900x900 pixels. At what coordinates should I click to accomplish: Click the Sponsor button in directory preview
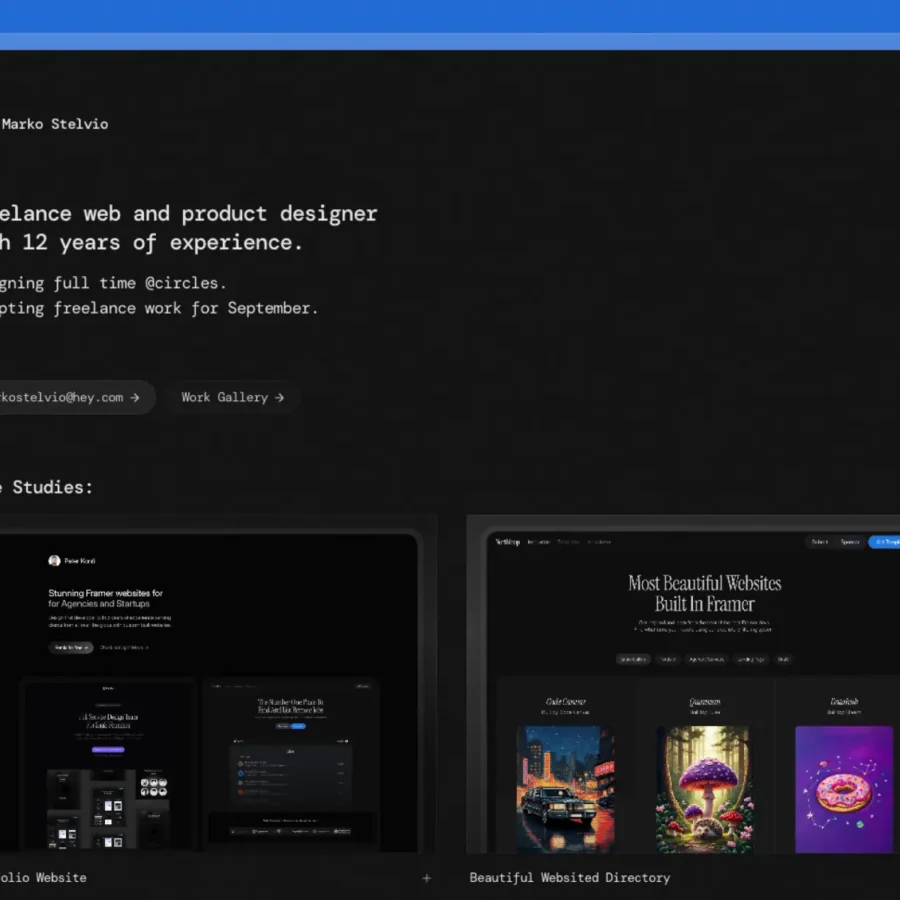coord(850,542)
